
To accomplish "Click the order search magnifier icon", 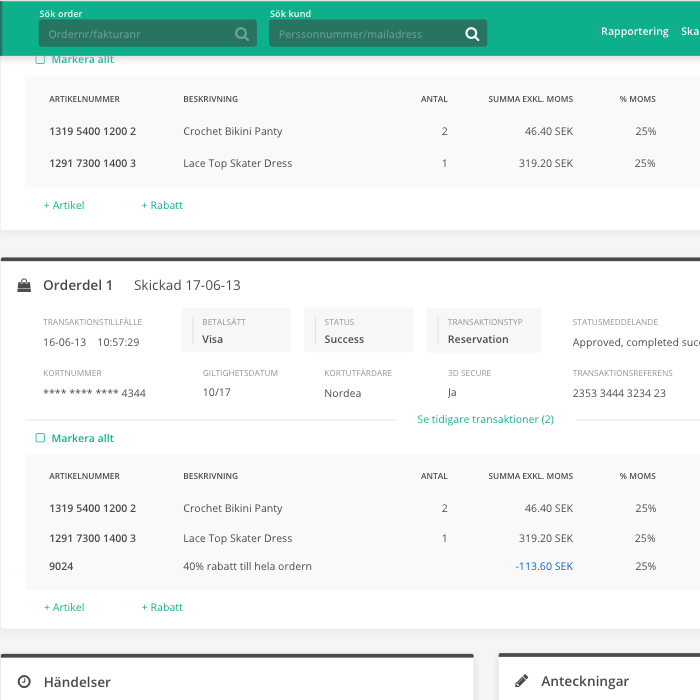I will click(242, 34).
